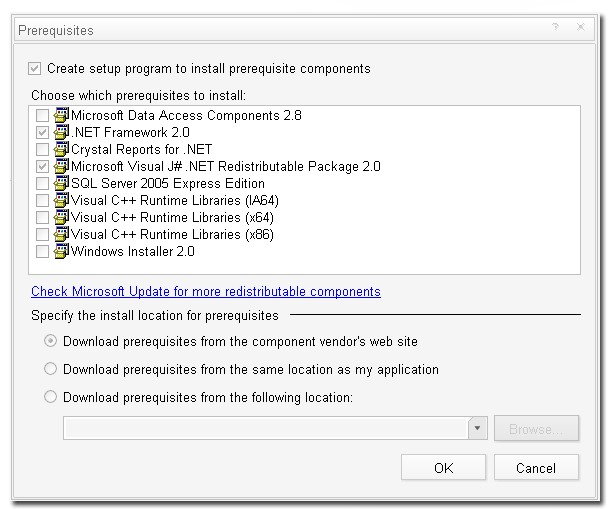Screen dimensions: 609x509
Task: Click the Cancel button
Action: pos(536,468)
